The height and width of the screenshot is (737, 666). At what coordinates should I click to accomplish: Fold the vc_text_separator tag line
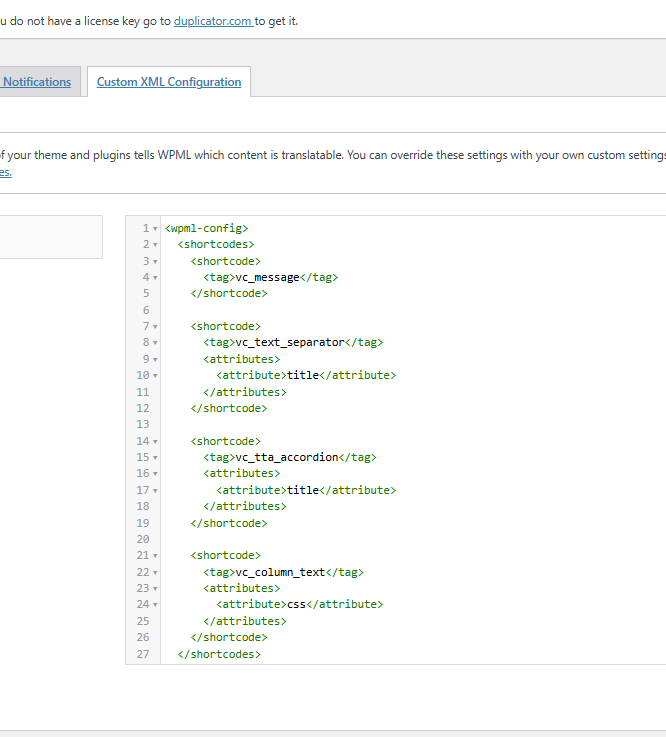click(155, 343)
